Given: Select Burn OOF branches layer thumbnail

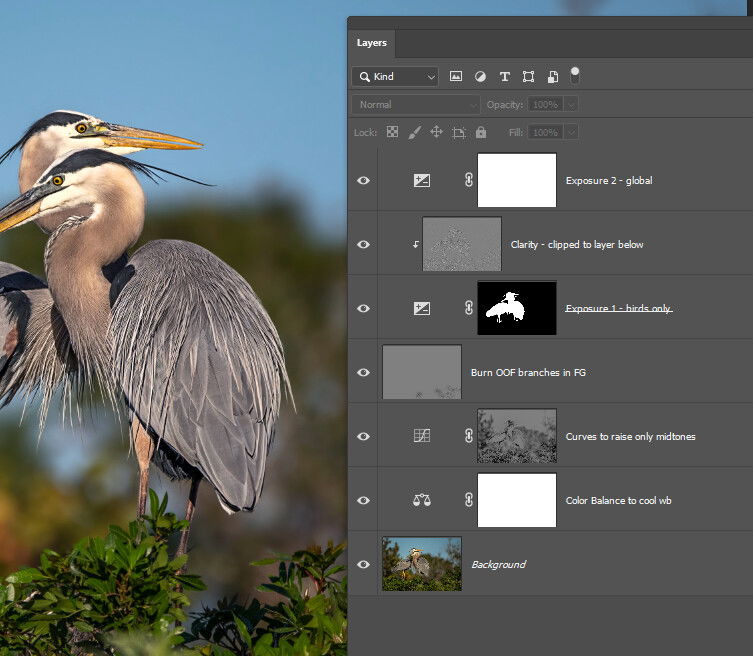Looking at the screenshot, I should (422, 372).
